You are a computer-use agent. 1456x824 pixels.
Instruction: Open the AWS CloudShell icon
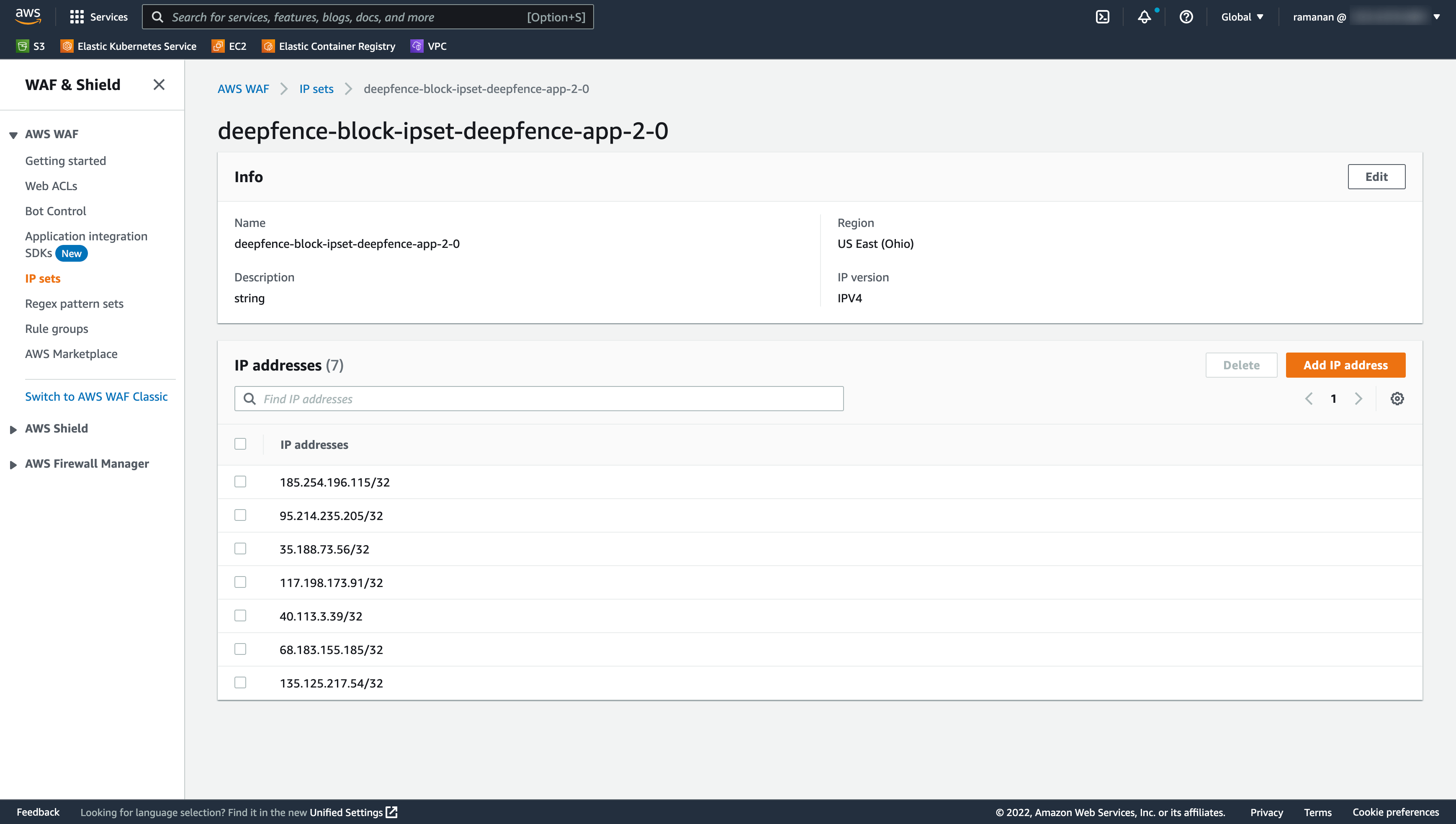tap(1102, 17)
